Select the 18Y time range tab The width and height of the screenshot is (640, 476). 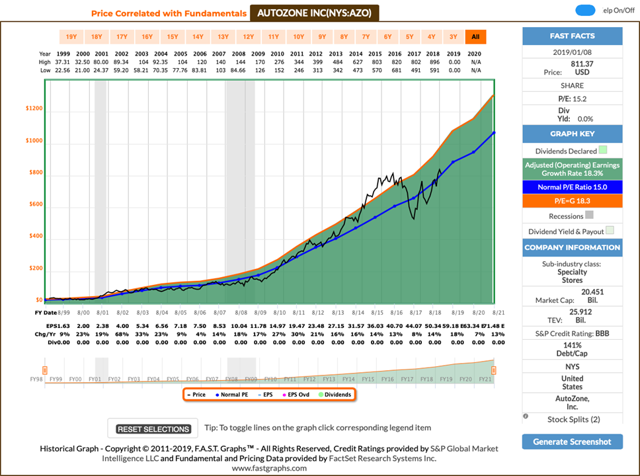(x=97, y=37)
